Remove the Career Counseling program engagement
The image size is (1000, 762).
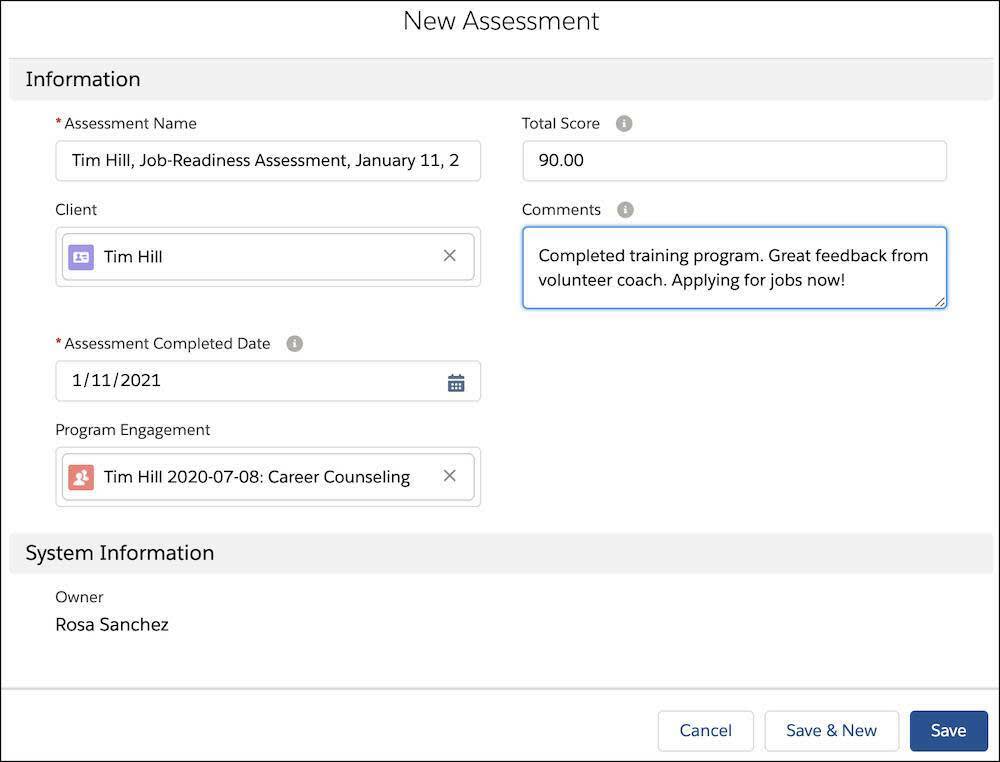coord(450,476)
